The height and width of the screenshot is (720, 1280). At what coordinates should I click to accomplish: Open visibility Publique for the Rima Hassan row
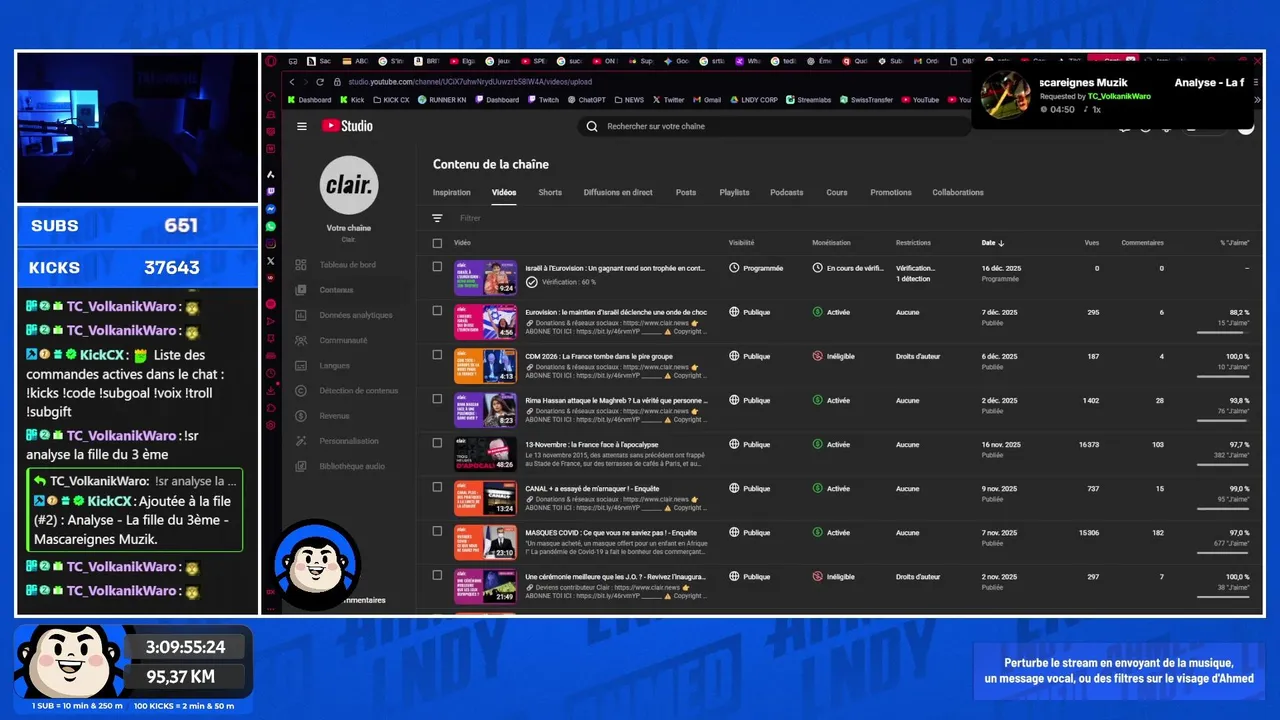tap(750, 400)
